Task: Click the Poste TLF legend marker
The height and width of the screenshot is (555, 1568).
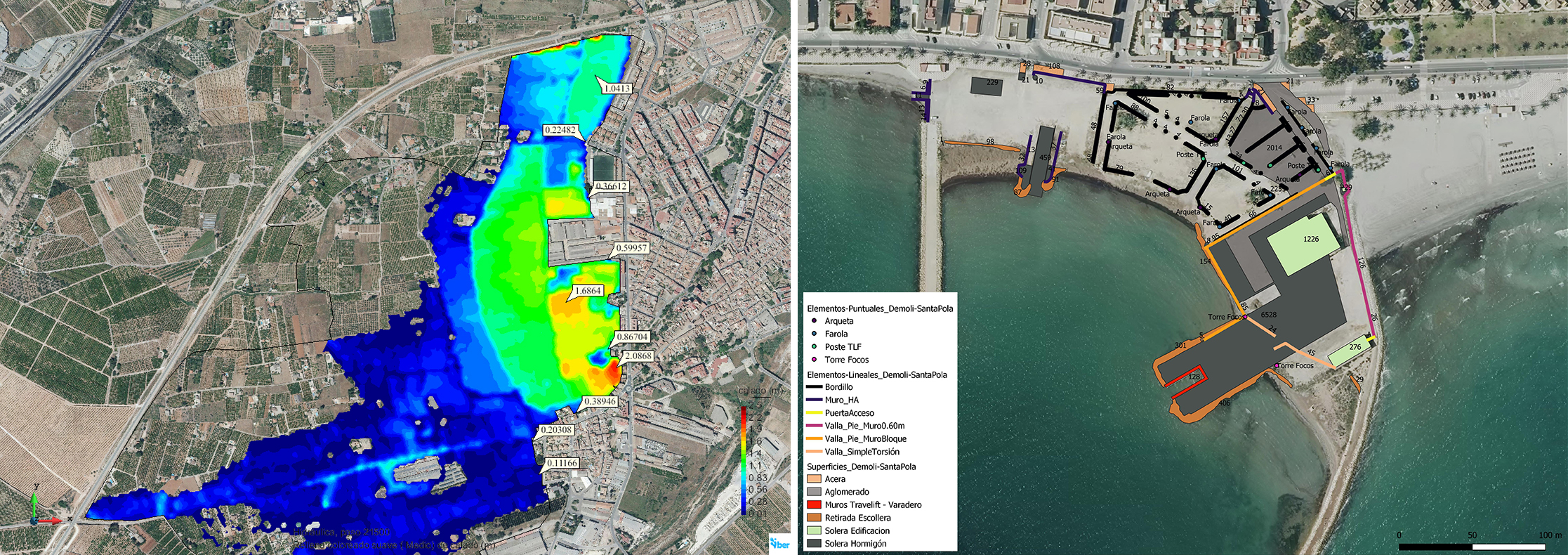Action: (x=814, y=346)
